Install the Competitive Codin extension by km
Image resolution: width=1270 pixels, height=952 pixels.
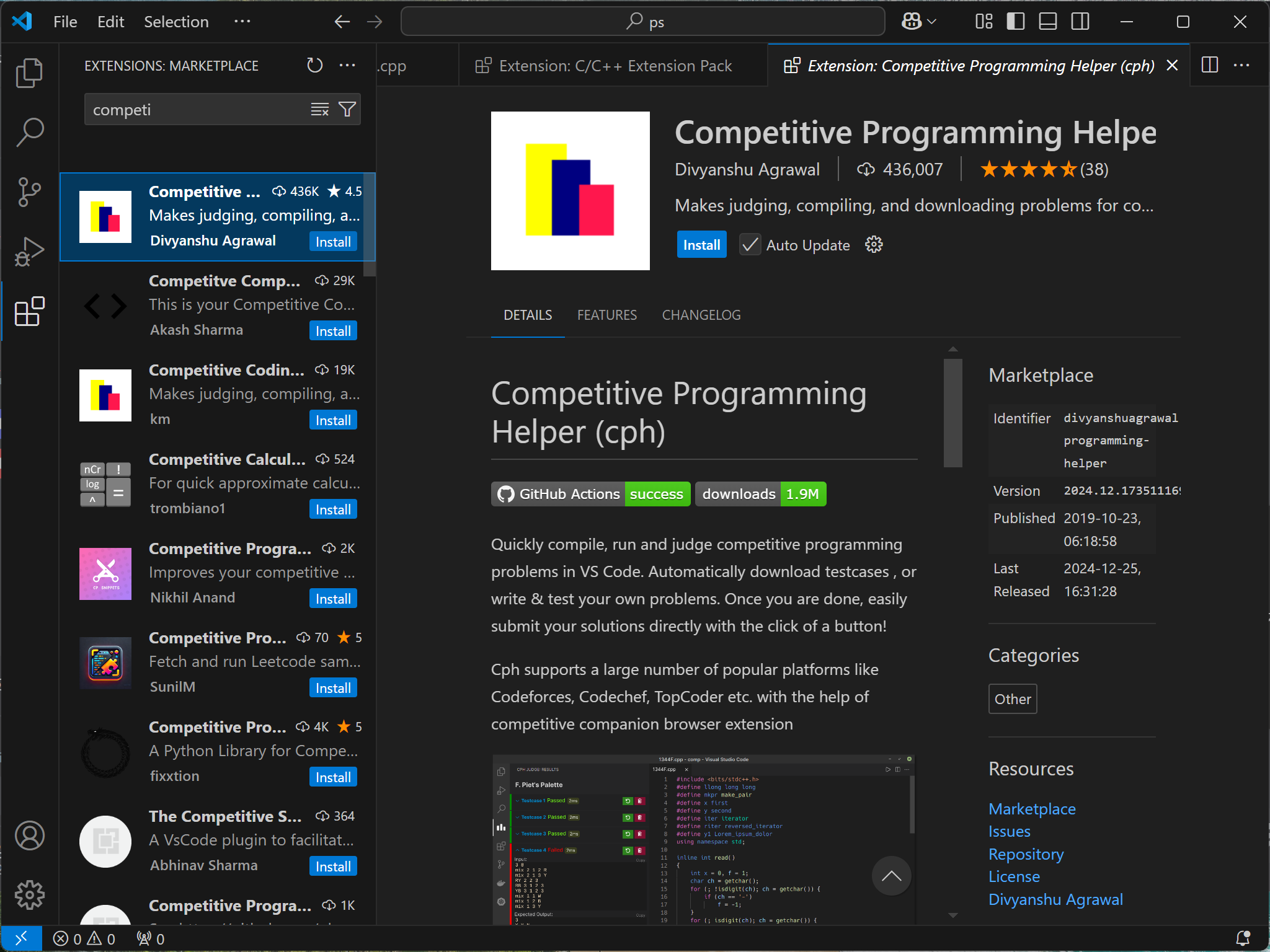coord(333,420)
